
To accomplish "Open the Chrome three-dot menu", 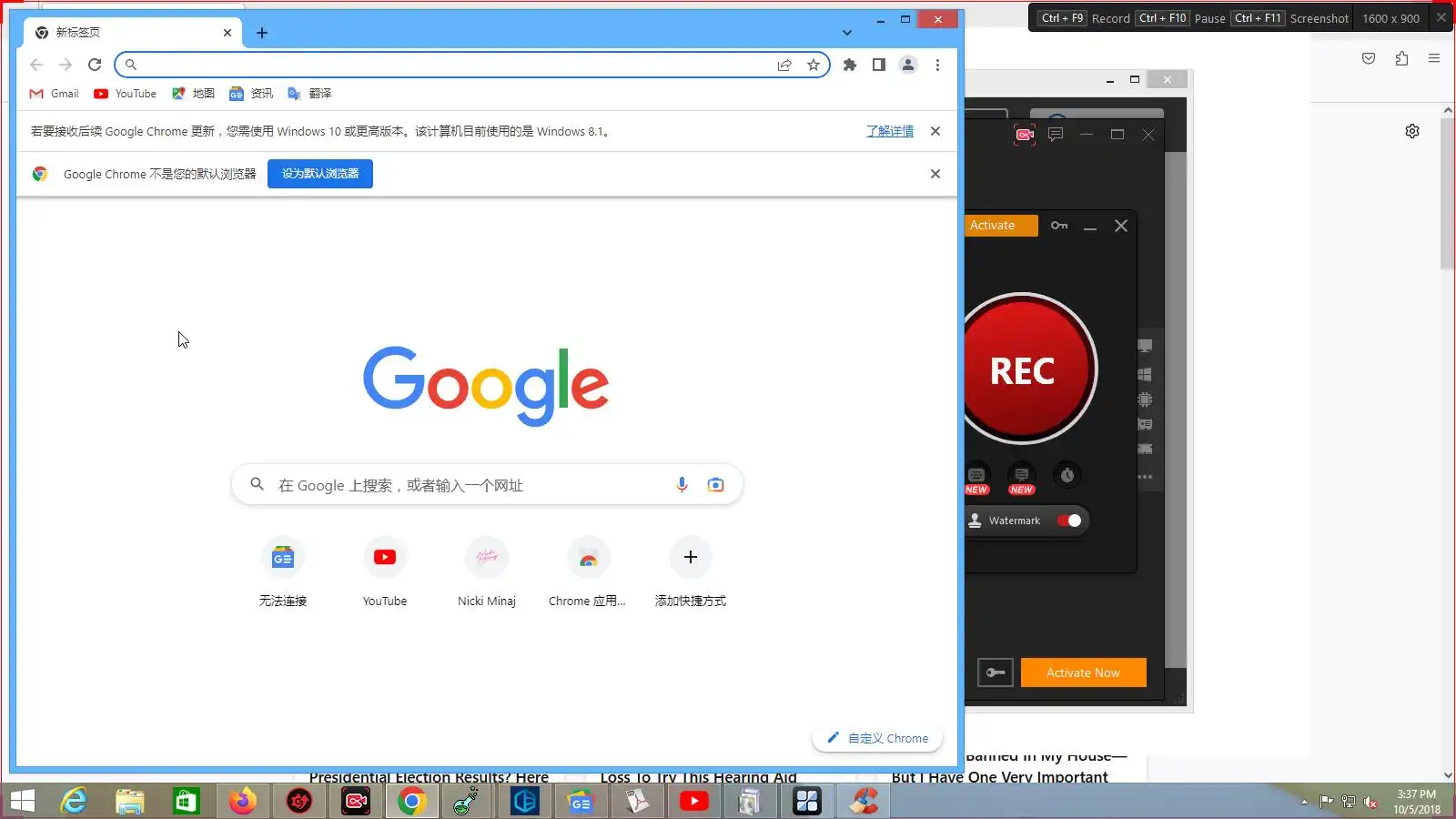I will tap(937, 65).
